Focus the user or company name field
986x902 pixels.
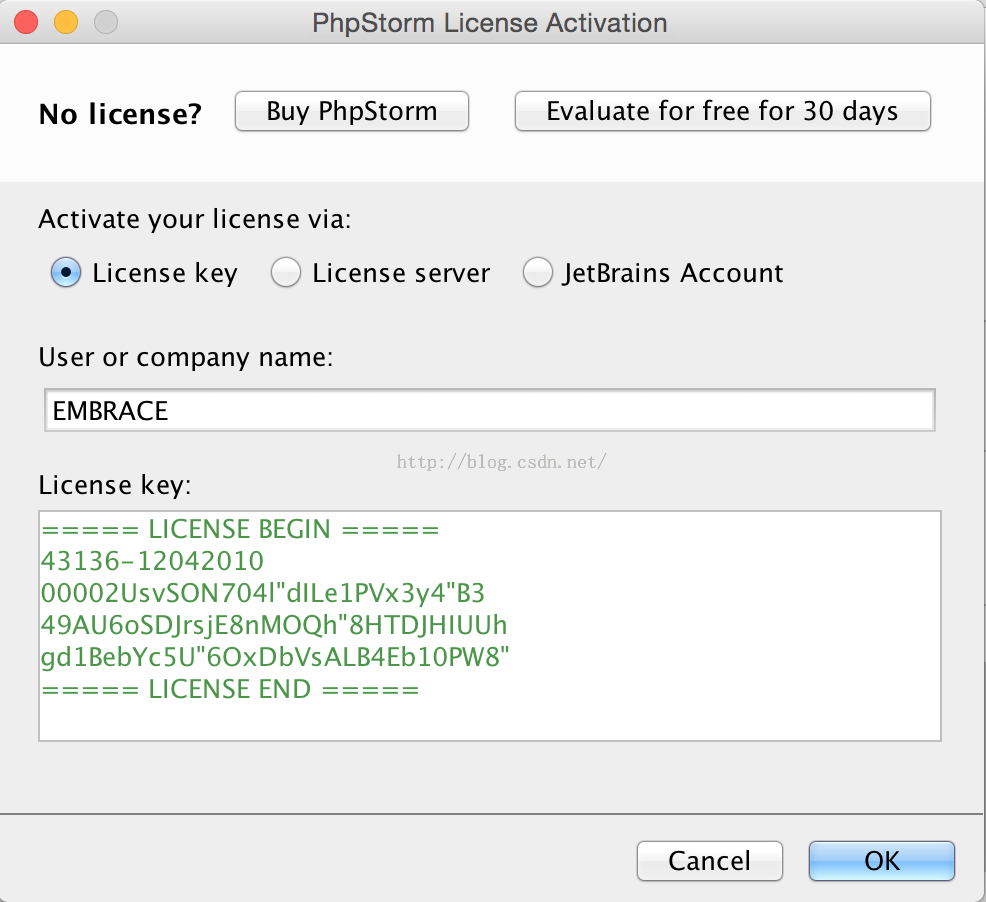pyautogui.click(x=489, y=411)
